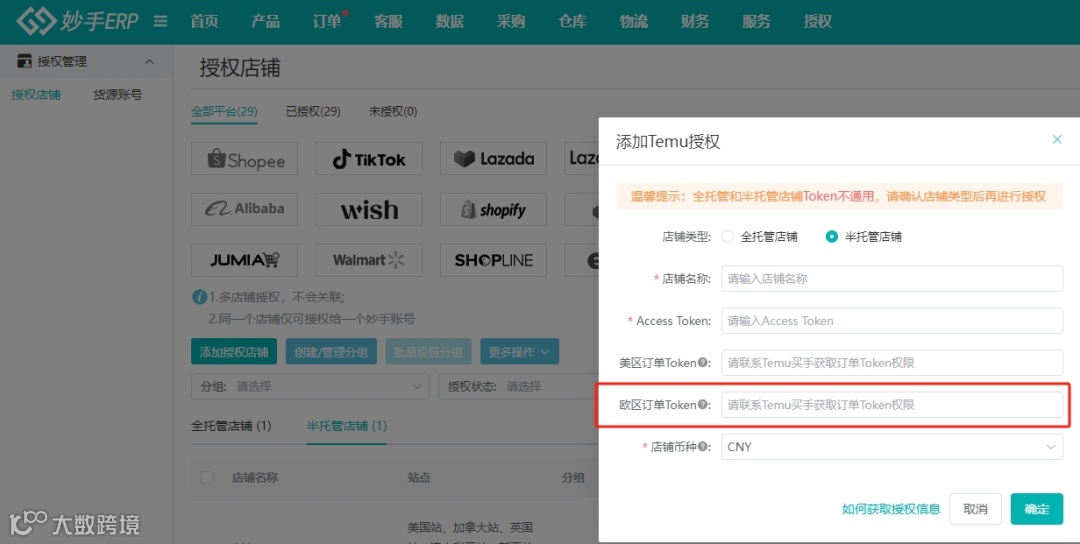This screenshot has width=1080, height=544.
Task: Click the info icon beside 多店铺授权 note
Action: (x=199, y=297)
